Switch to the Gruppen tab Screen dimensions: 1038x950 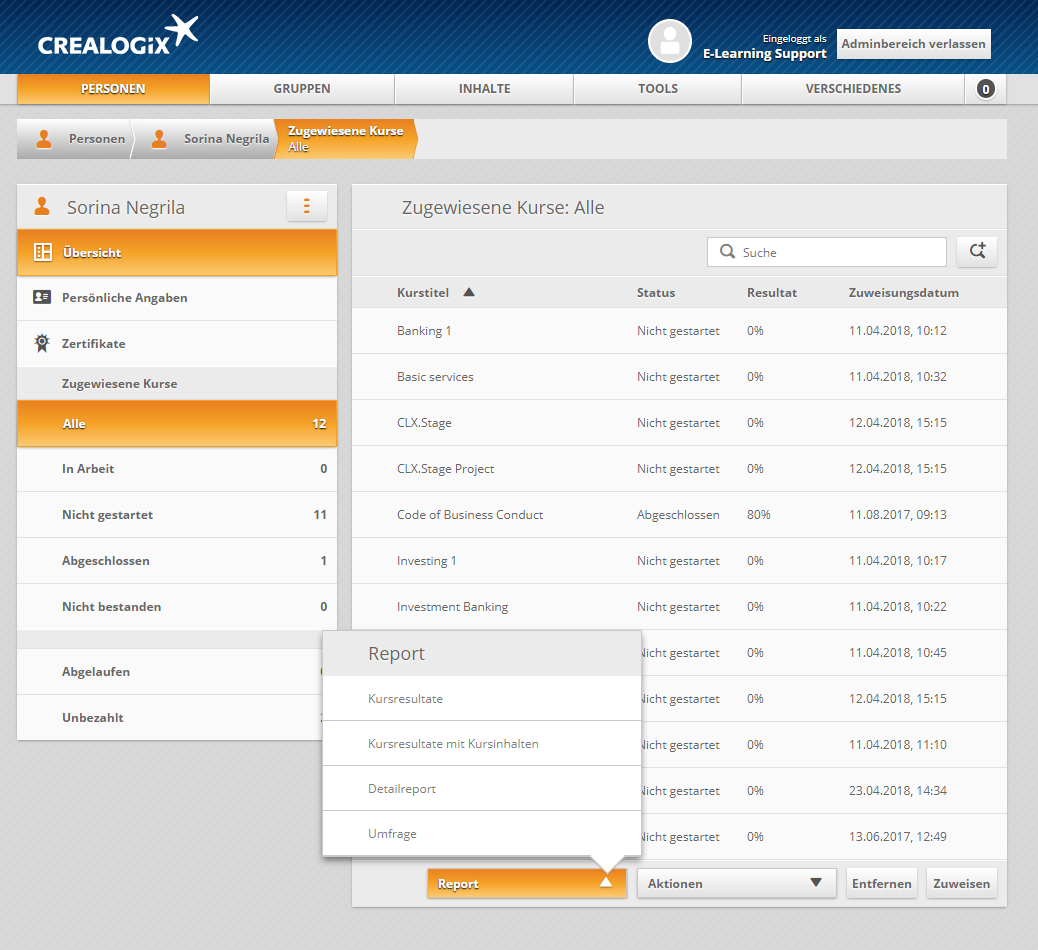click(x=302, y=89)
